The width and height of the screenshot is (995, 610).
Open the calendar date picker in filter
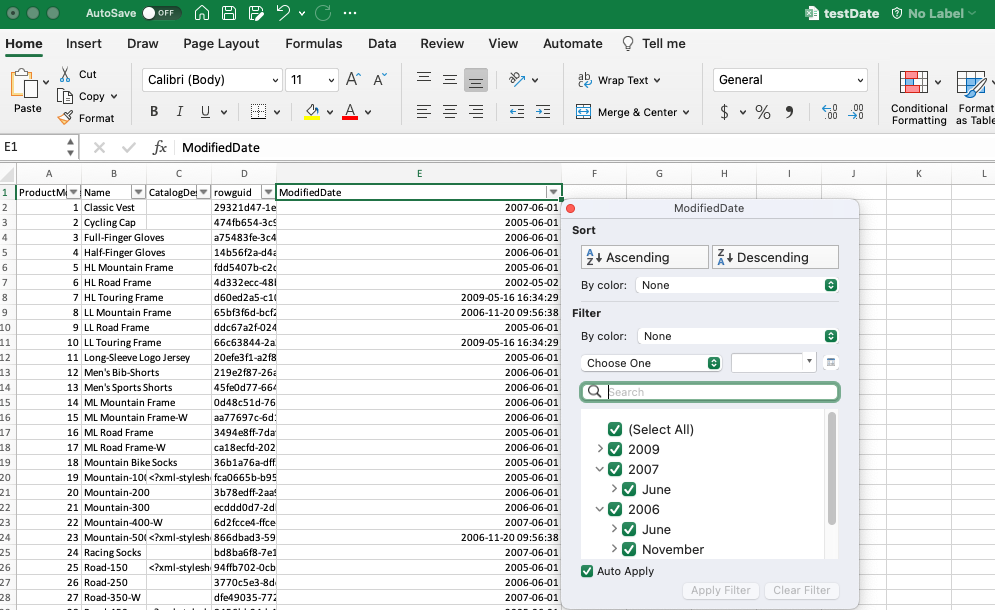click(831, 362)
